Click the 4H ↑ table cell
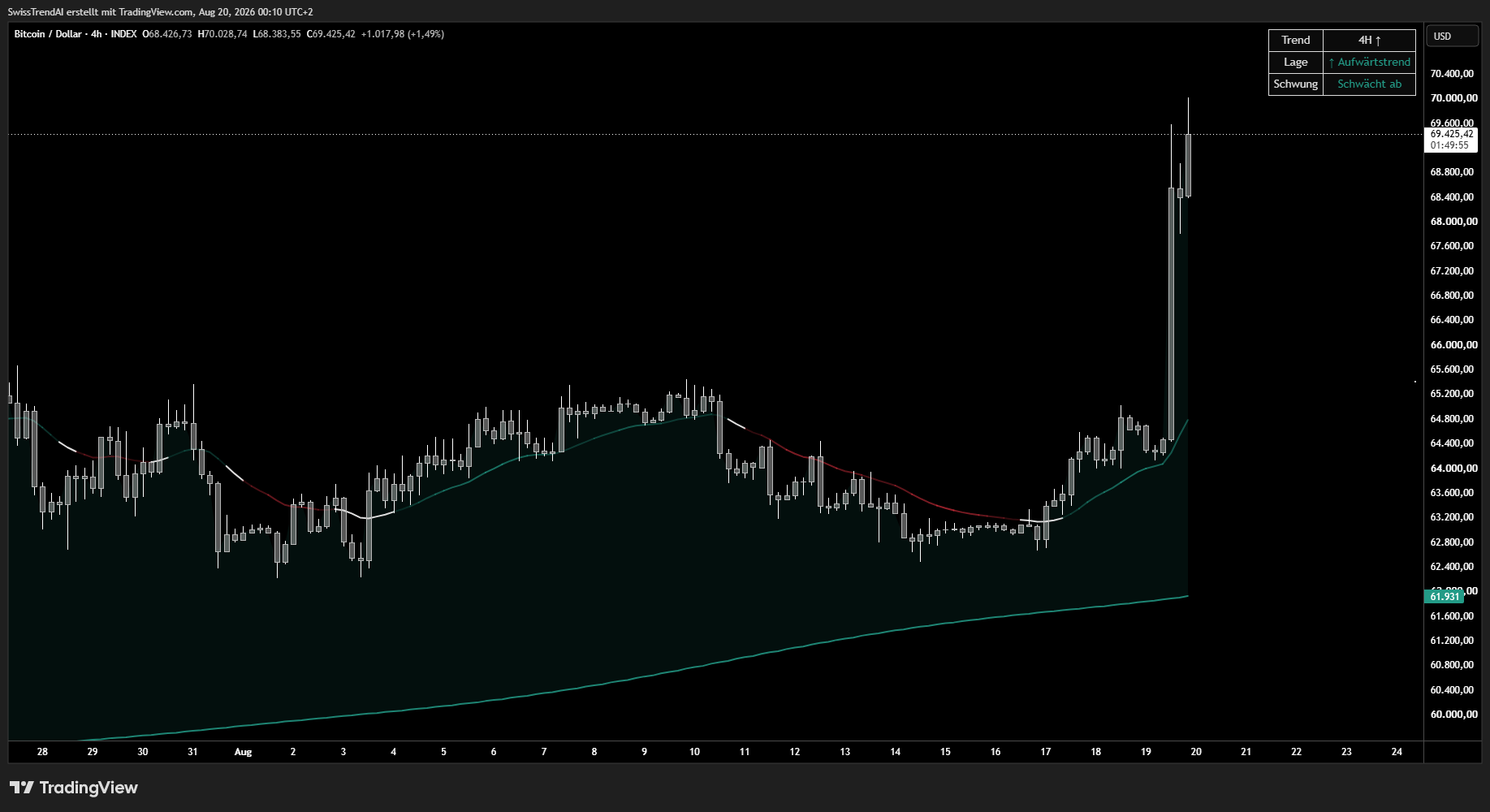 (1370, 41)
